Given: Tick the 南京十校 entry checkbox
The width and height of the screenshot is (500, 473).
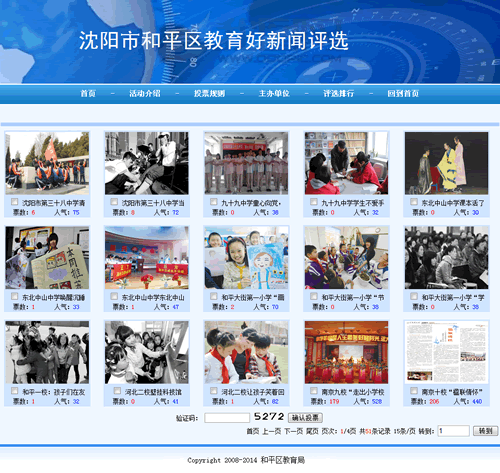Looking at the screenshot, I should (x=414, y=391).
